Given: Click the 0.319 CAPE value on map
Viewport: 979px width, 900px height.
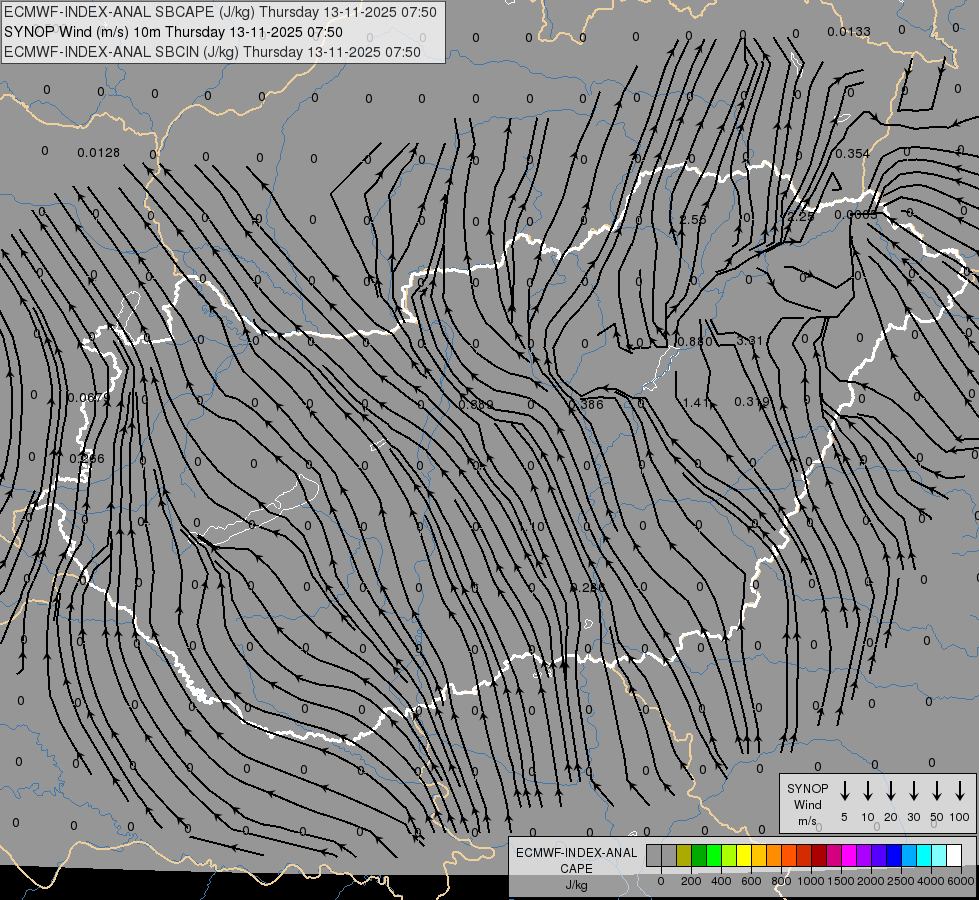Looking at the screenshot, I should (x=752, y=402).
